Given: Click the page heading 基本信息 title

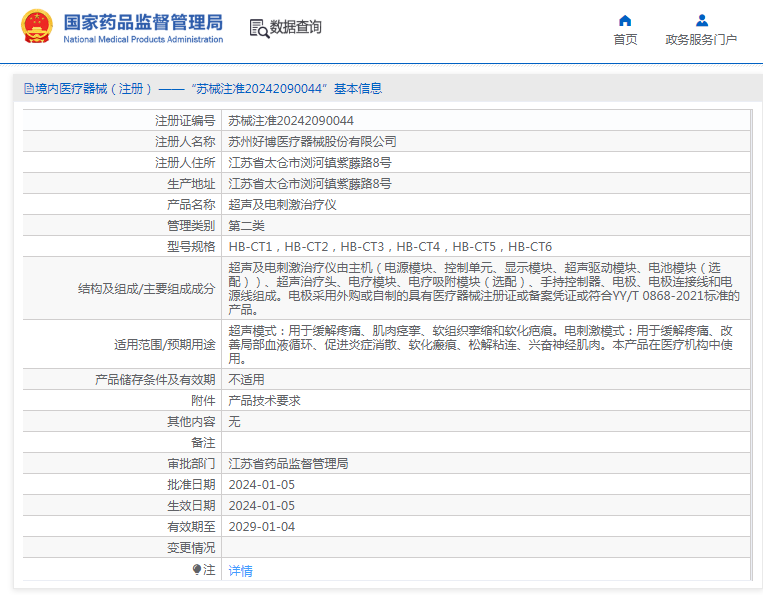Looking at the screenshot, I should 358,89.
